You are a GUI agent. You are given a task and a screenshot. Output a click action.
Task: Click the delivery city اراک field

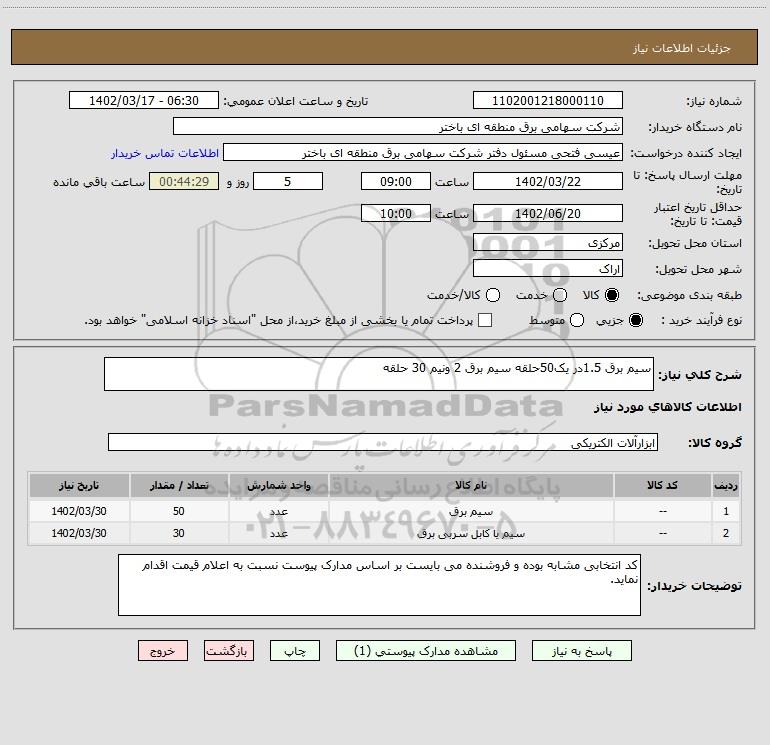548,268
